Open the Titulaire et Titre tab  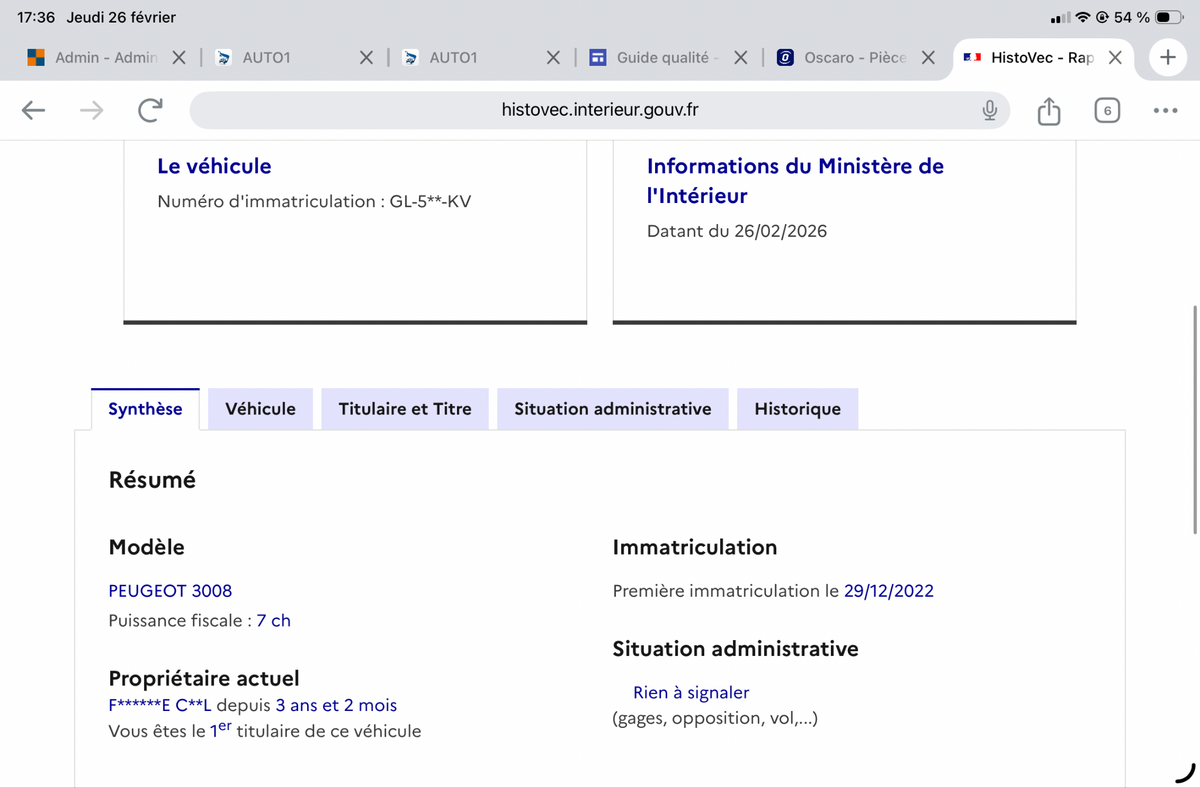click(x=405, y=409)
